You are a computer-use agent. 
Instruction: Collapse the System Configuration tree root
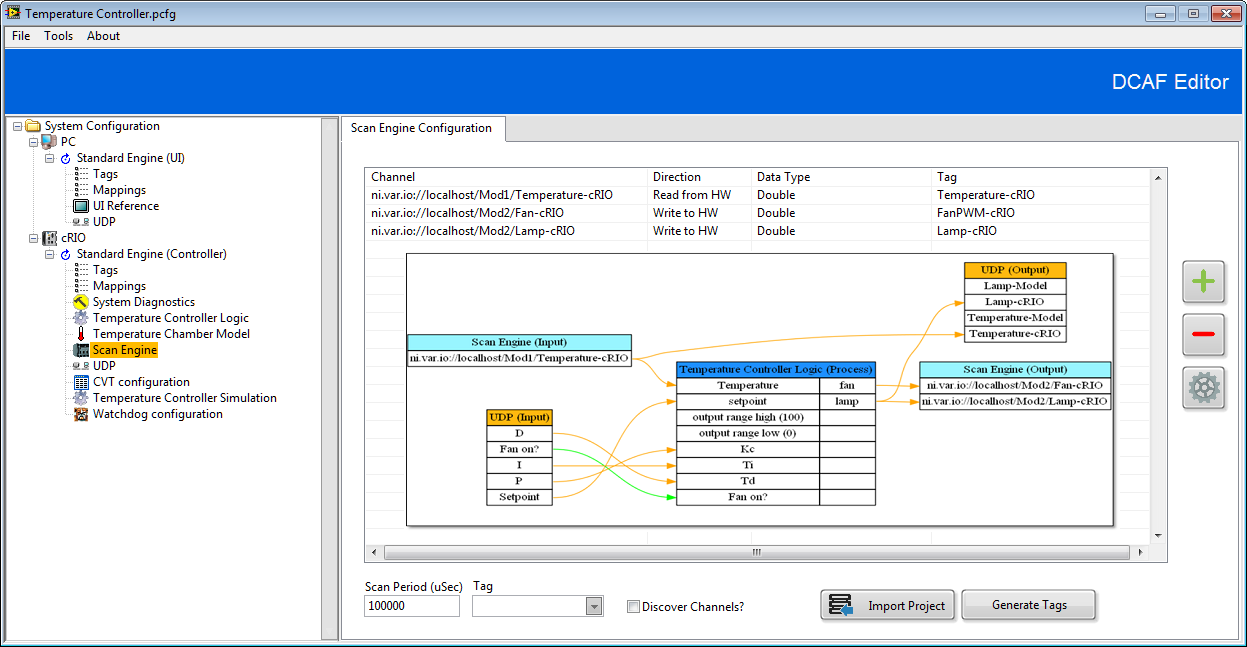coord(18,126)
